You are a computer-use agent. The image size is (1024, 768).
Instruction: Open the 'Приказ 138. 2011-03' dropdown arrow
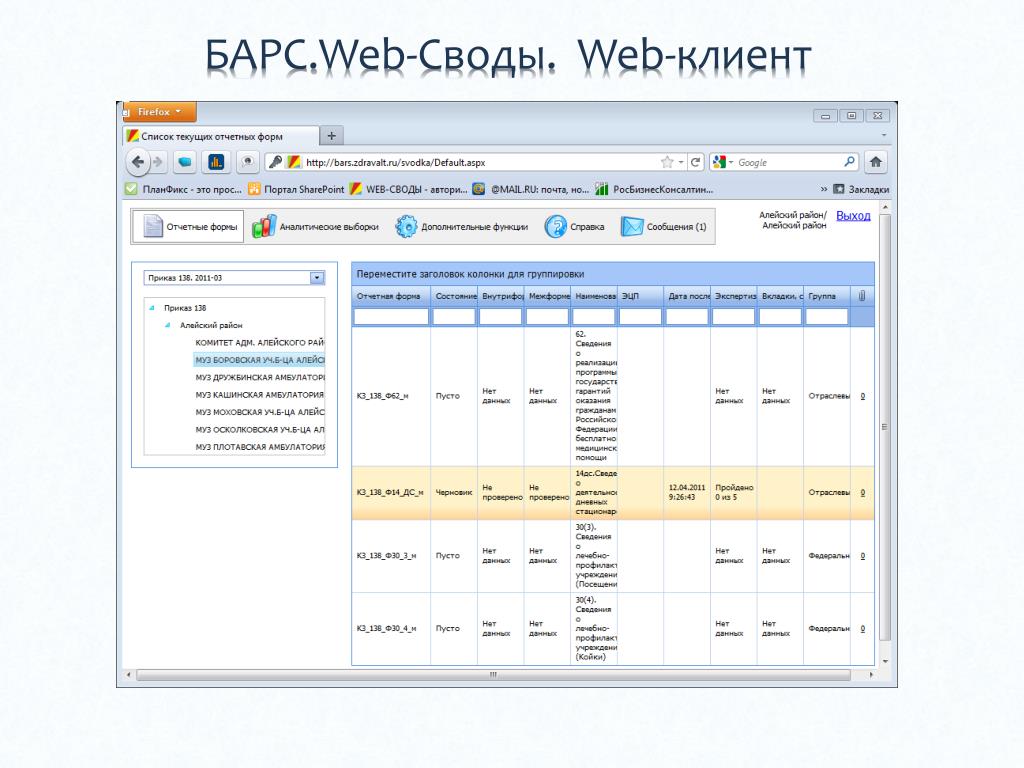pyautogui.click(x=317, y=278)
